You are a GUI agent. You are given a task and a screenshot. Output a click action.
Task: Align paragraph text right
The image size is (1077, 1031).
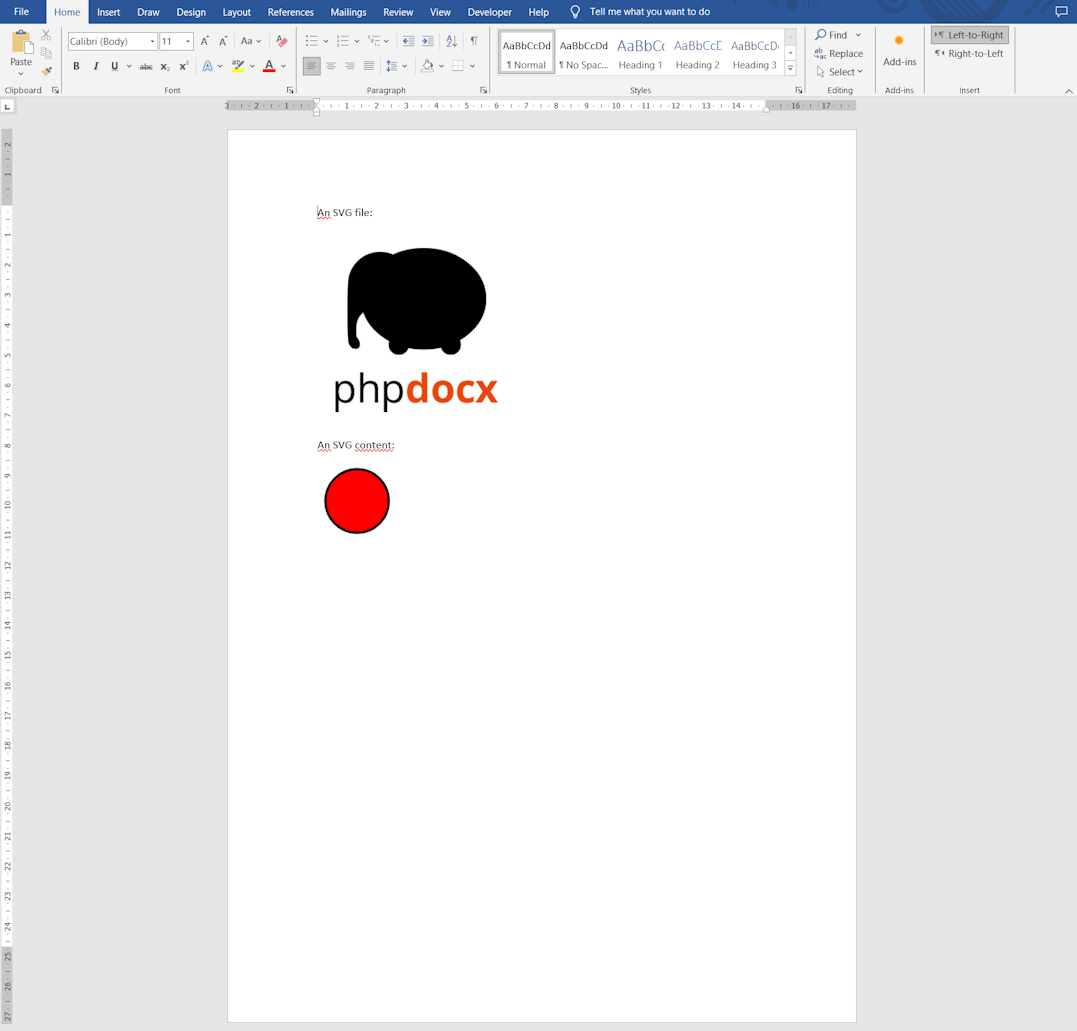(x=350, y=66)
